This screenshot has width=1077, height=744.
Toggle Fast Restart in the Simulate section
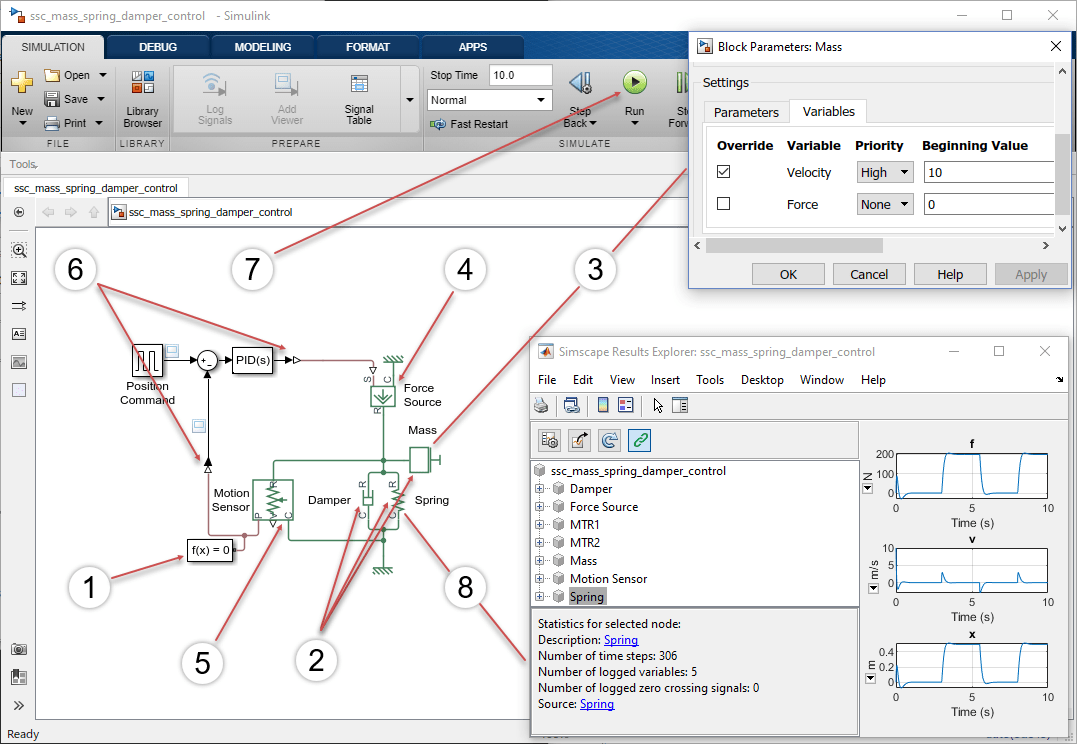(x=469, y=124)
